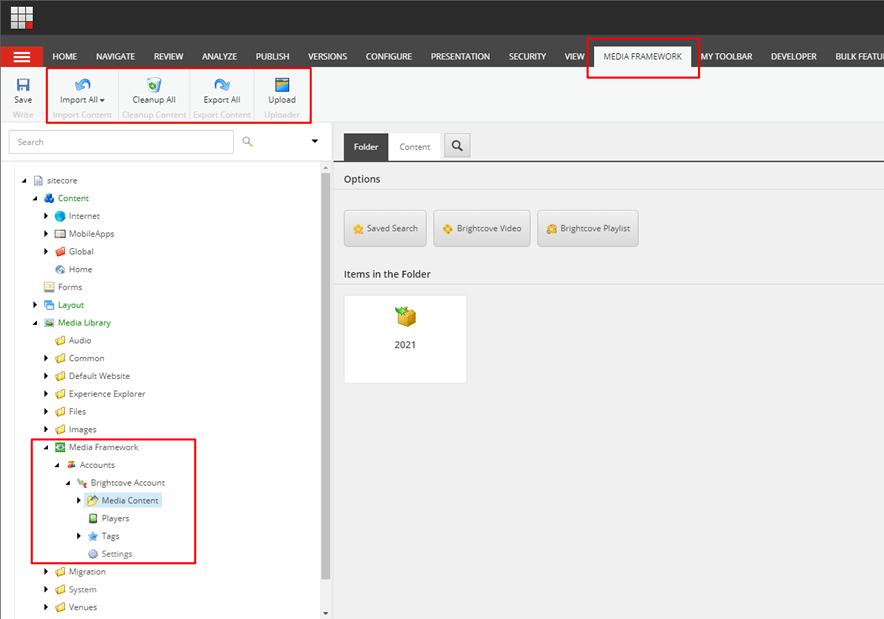The width and height of the screenshot is (884, 619).
Task: Select the Audio folder tree item
Action: point(80,341)
